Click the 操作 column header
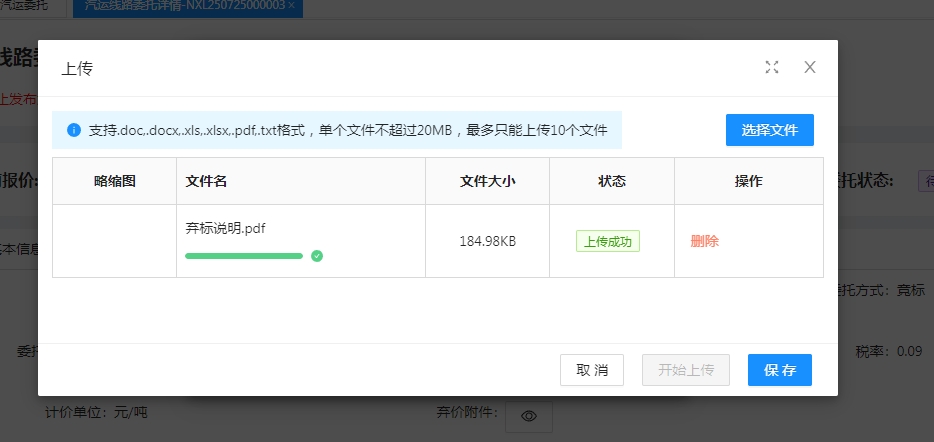934x442 pixels. (x=749, y=182)
